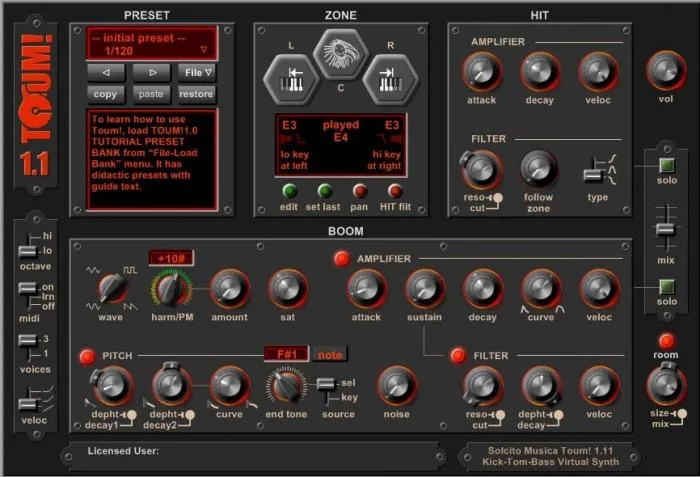The width and height of the screenshot is (700, 477).
Task: Click the restore preset button
Action: pyautogui.click(x=197, y=94)
